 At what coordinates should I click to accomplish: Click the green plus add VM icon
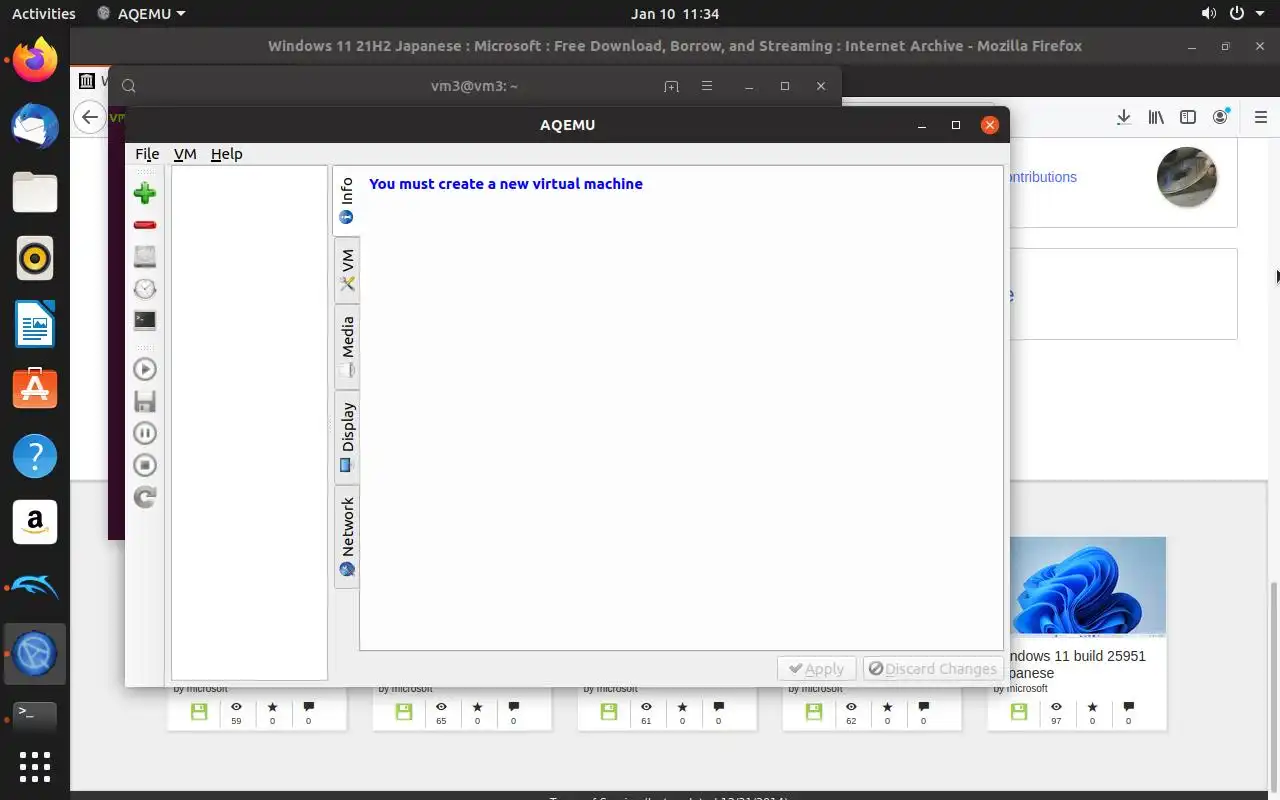(x=145, y=193)
